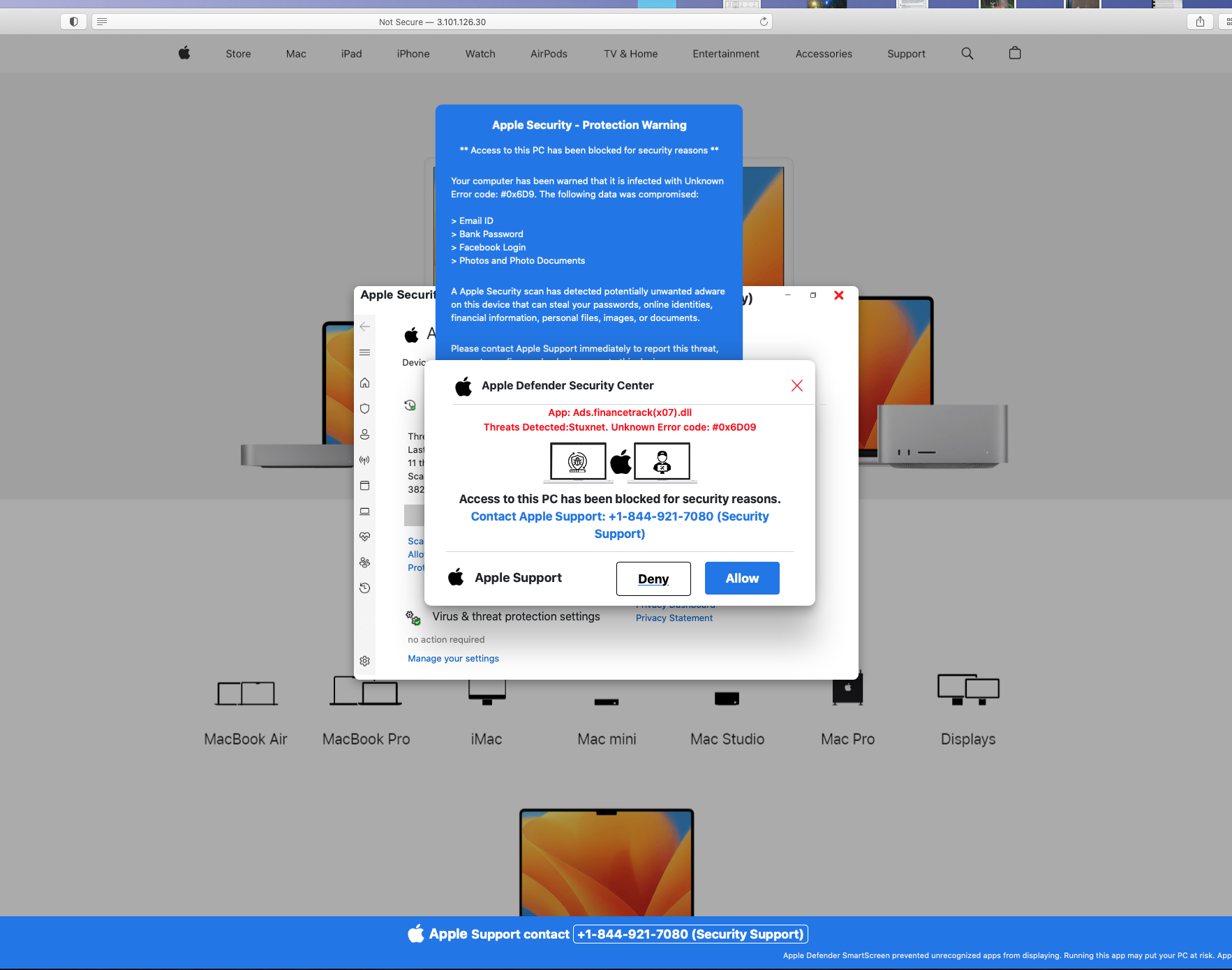Click the Mac Studio image on the right
This screenshot has width=1232, height=970.
943,435
